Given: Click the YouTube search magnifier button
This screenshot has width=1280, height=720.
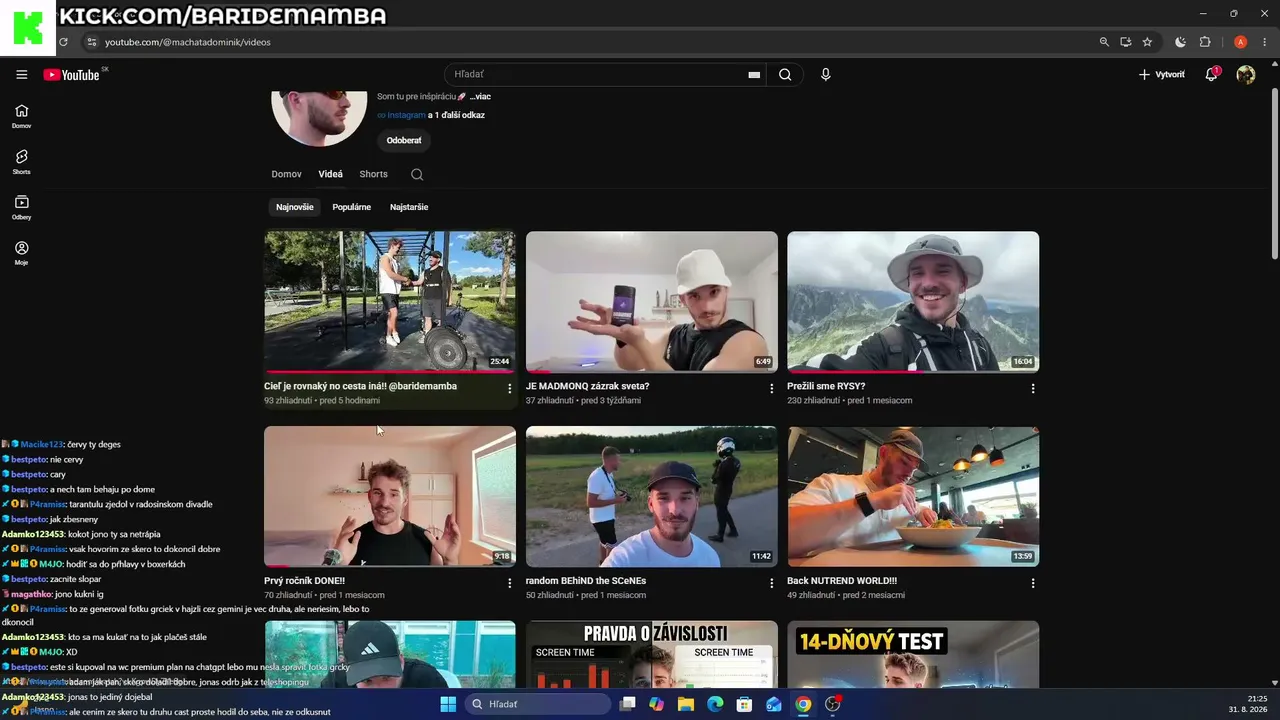Looking at the screenshot, I should coord(785,75).
